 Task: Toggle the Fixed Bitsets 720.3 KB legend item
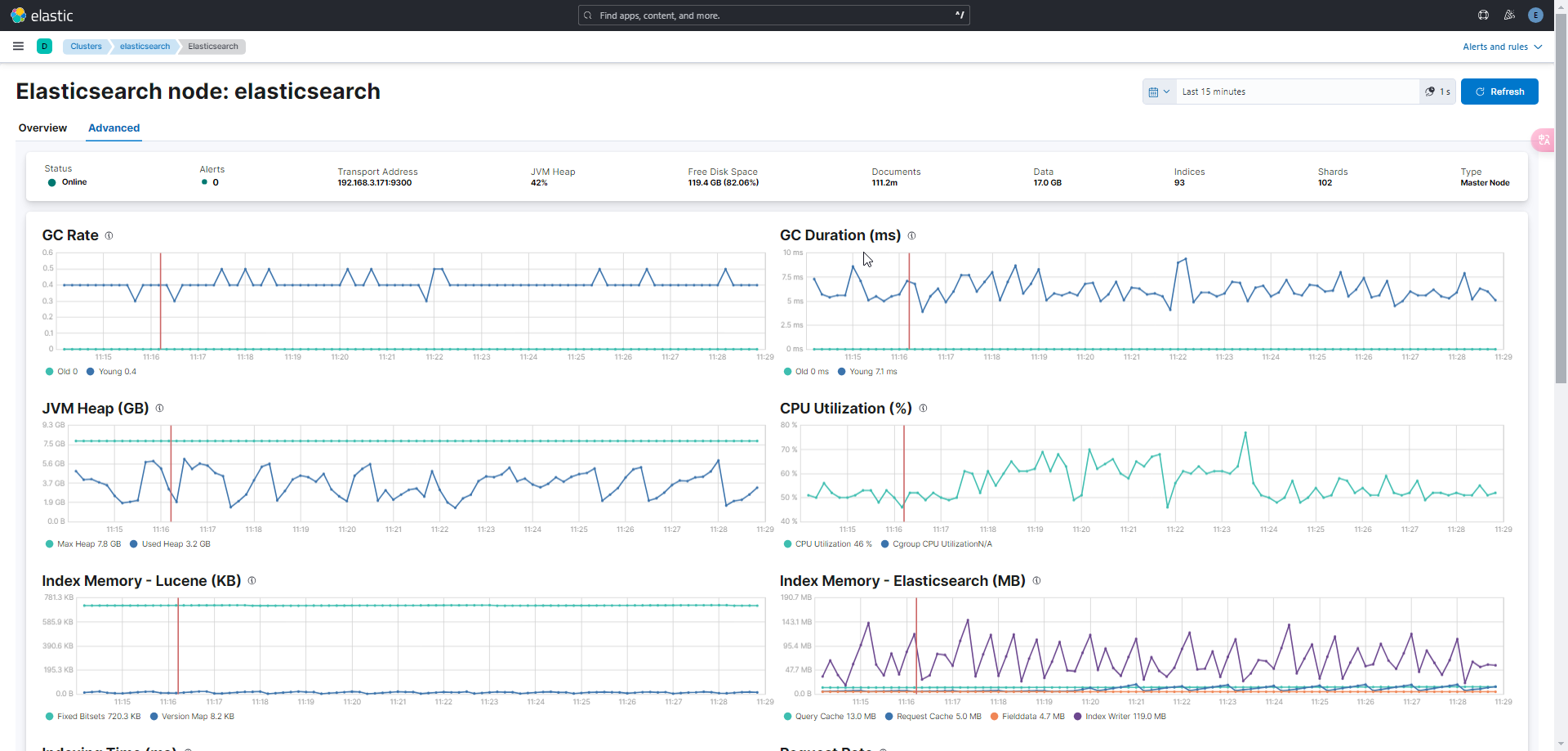[93, 717]
